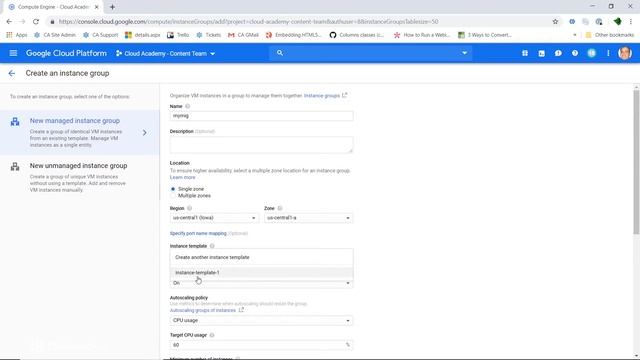Viewport: 640px width, 360px height.
Task: Click the green extension icon in Chrome toolbar
Action: click(618, 22)
